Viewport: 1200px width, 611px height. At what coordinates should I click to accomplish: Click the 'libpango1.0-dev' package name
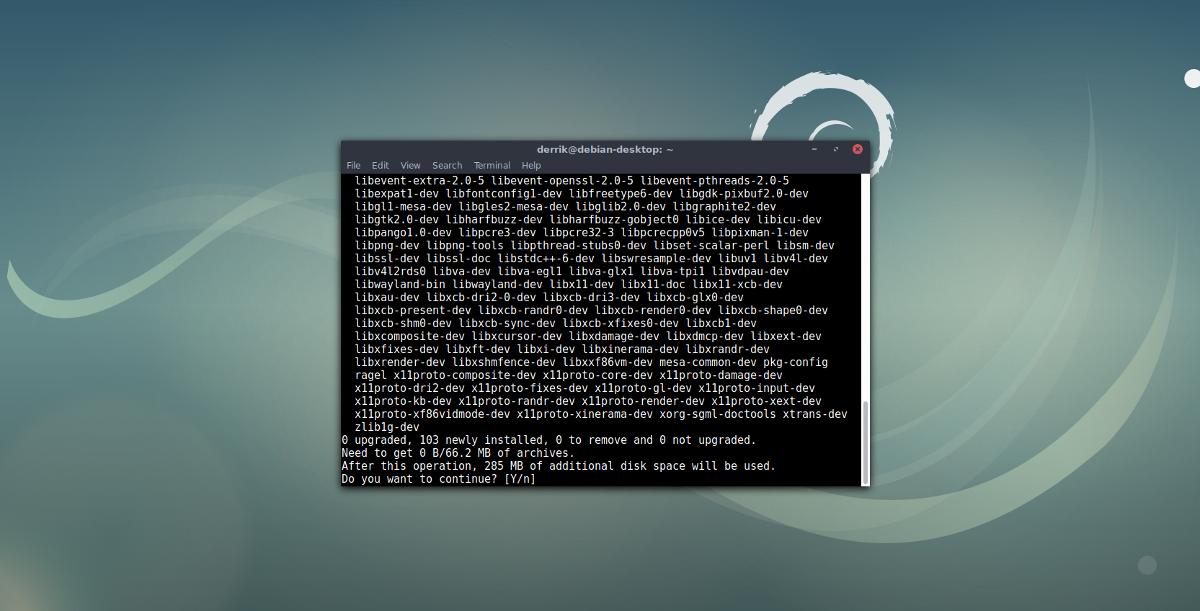point(402,232)
